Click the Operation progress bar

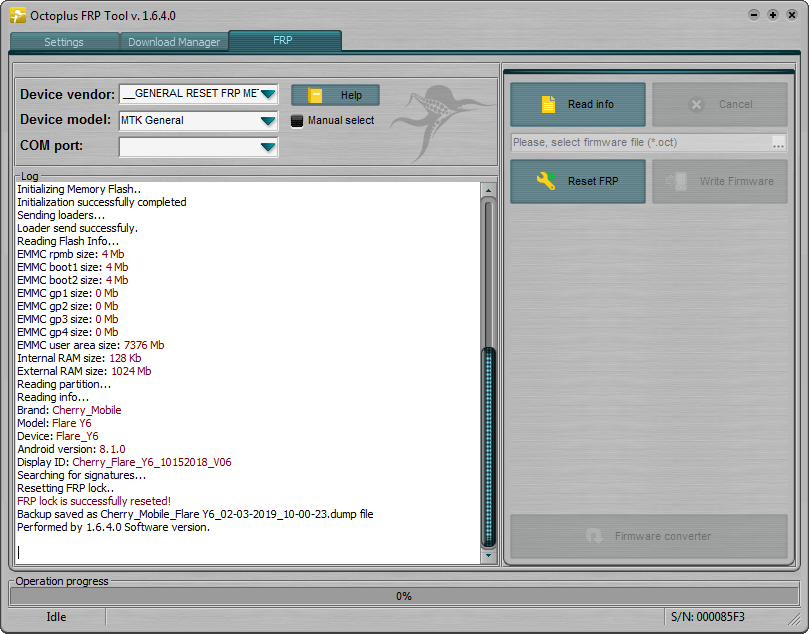tap(404, 596)
